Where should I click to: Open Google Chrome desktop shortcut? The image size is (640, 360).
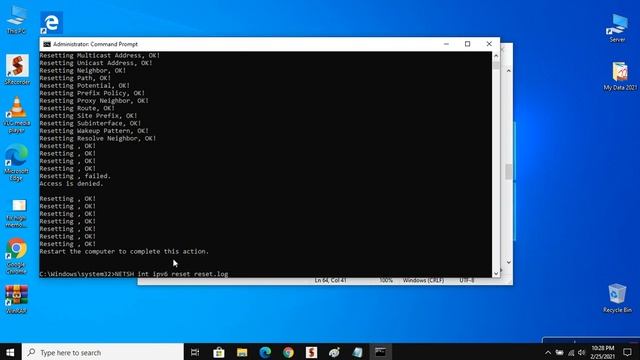pyautogui.click(x=16, y=256)
